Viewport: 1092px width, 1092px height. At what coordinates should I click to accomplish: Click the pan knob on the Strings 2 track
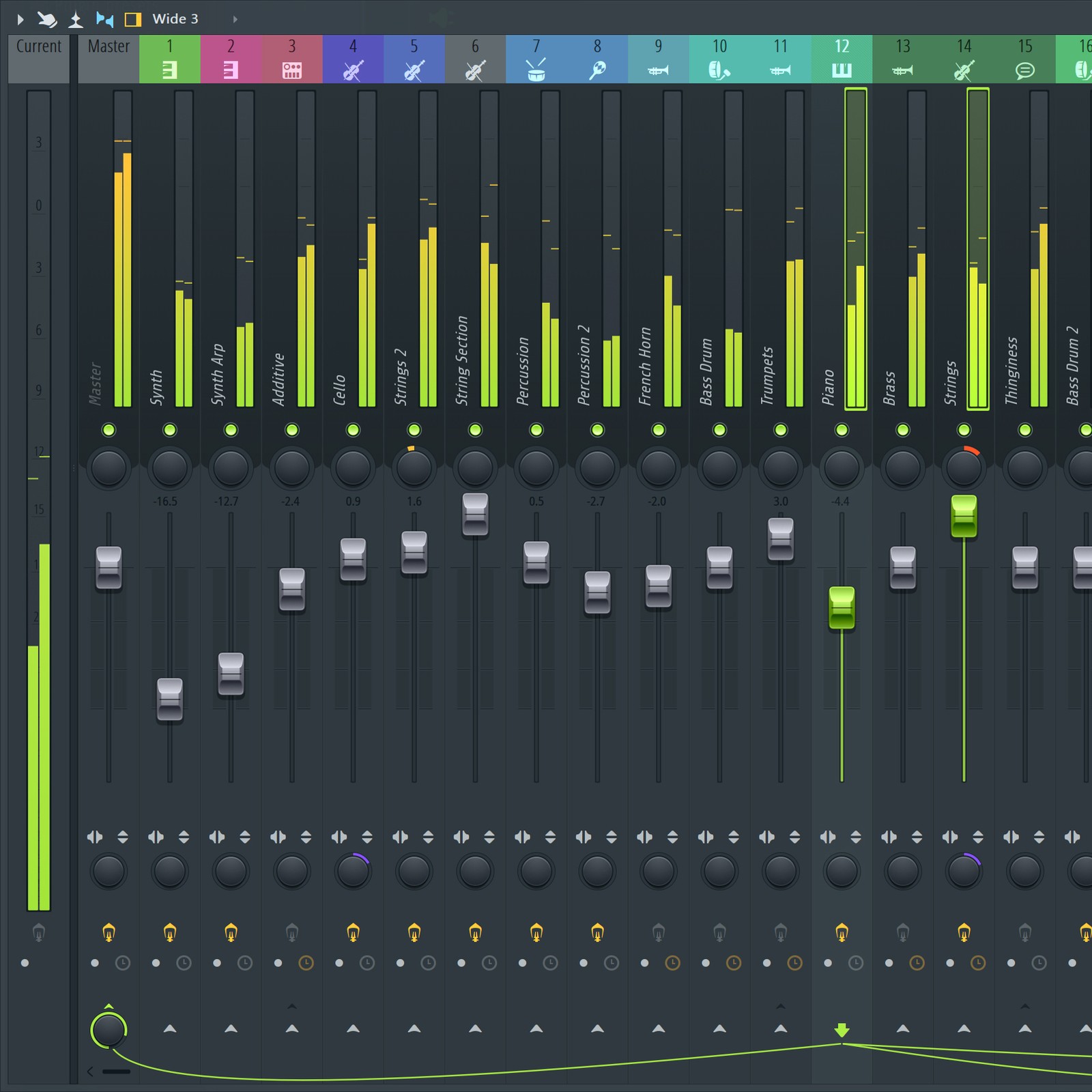[413, 468]
